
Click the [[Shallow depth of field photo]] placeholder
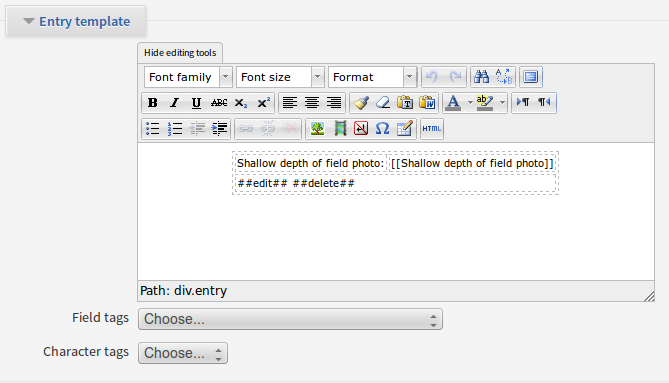(x=472, y=163)
